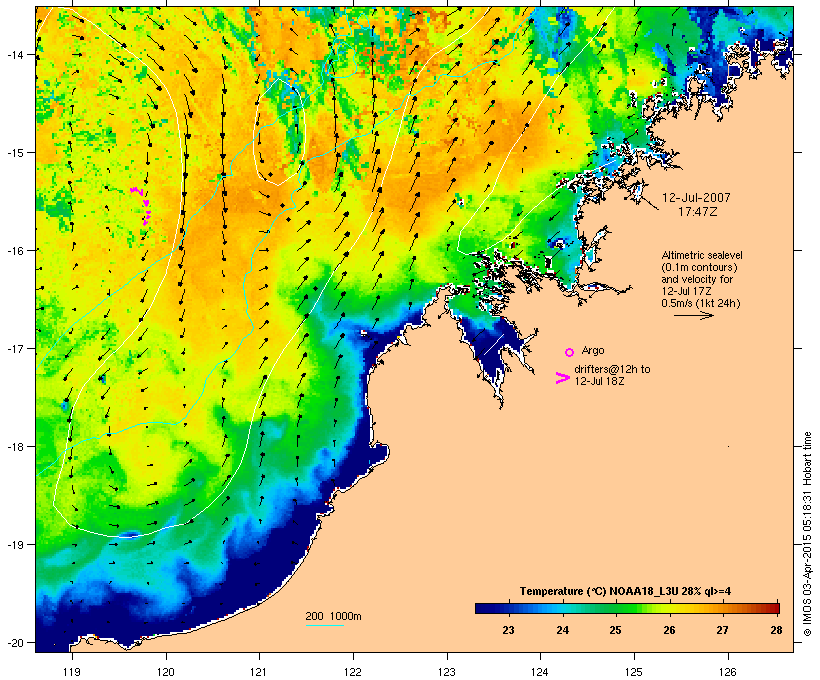Click the '12-Jul 18Z' drifter legend text

[599, 381]
